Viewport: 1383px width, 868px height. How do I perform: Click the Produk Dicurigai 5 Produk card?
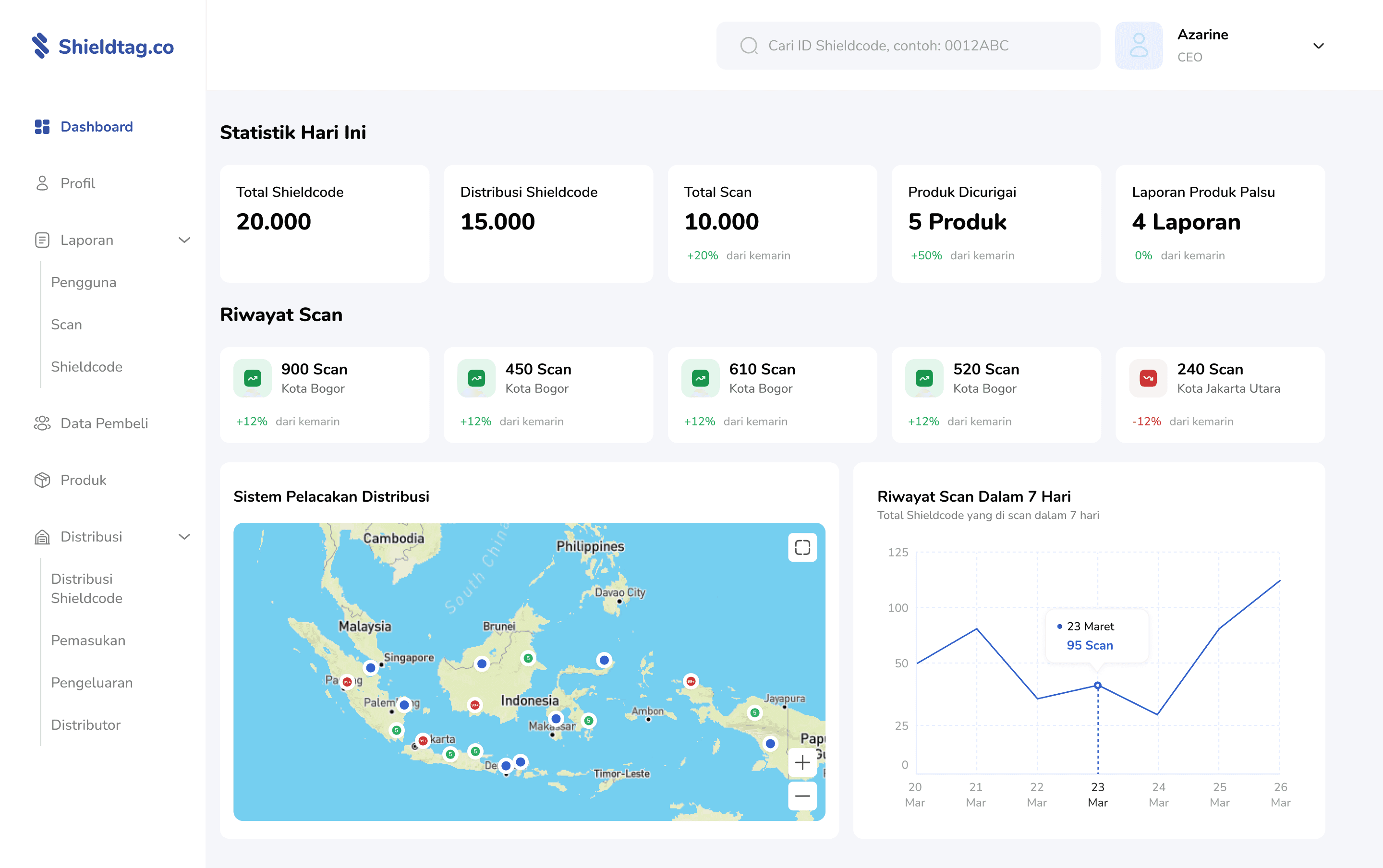tap(996, 224)
